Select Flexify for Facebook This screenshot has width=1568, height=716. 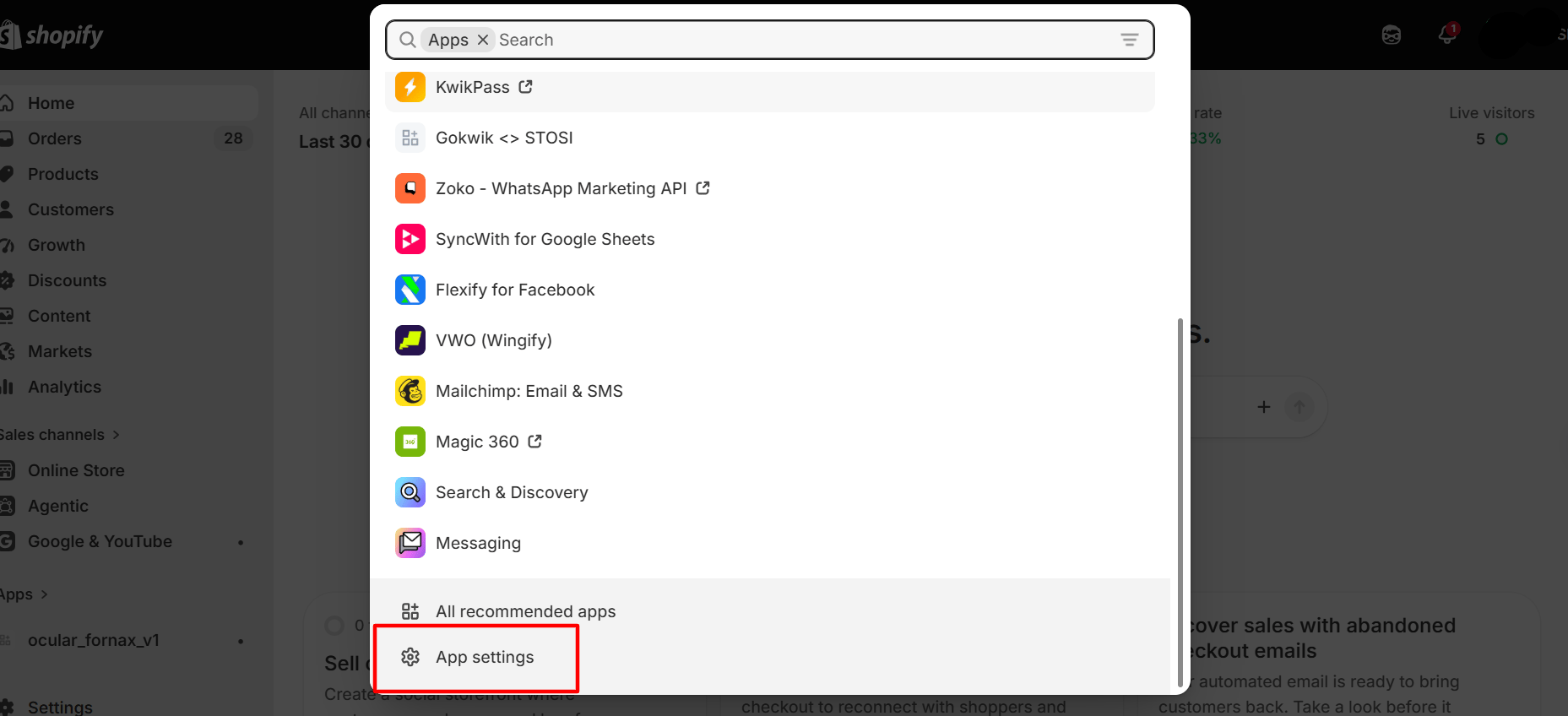click(770, 290)
